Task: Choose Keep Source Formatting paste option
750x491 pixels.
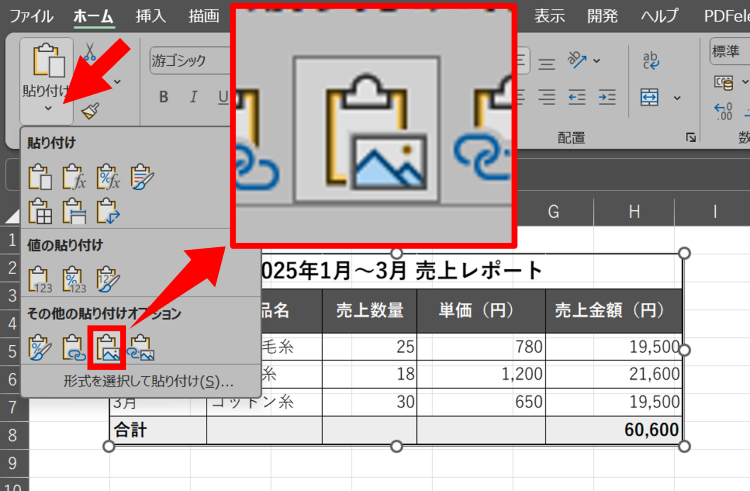Action: point(142,177)
